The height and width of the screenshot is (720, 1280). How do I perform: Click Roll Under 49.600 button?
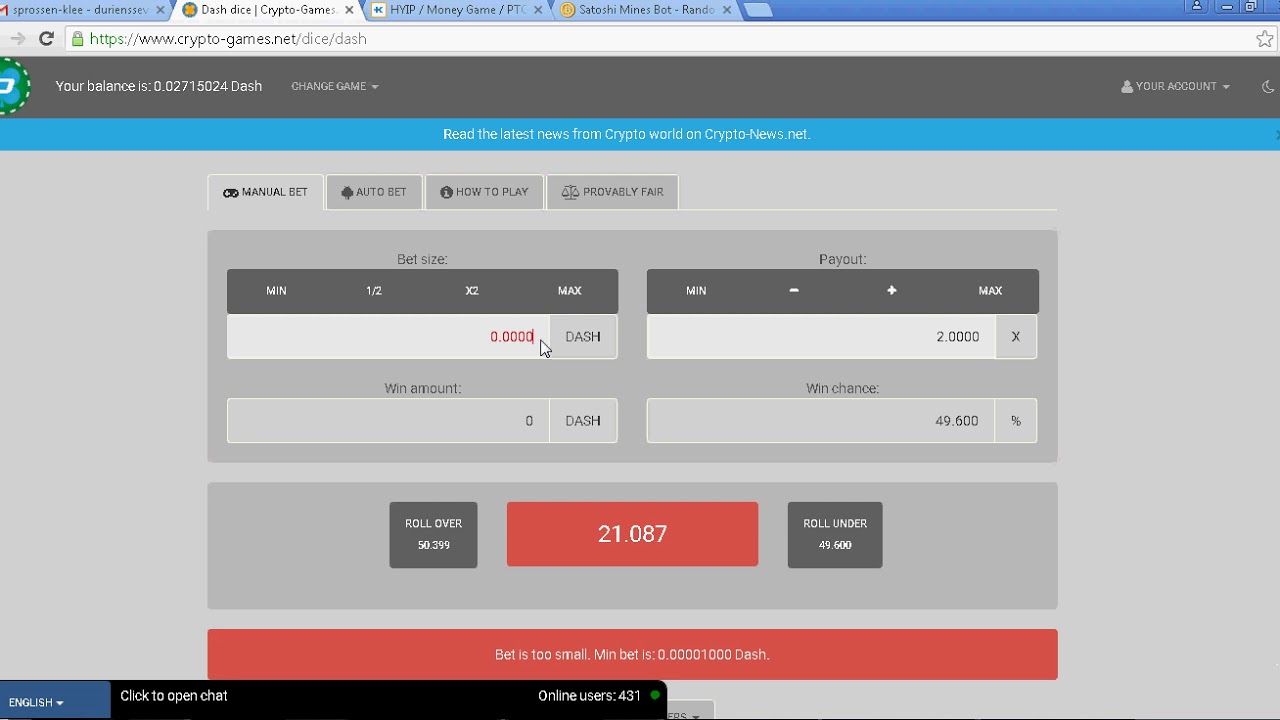click(x=835, y=534)
